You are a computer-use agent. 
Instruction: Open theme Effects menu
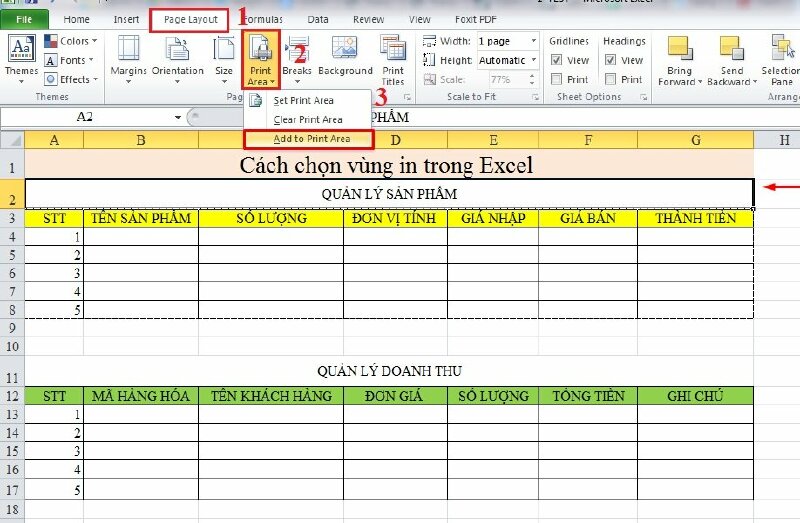(x=70, y=79)
